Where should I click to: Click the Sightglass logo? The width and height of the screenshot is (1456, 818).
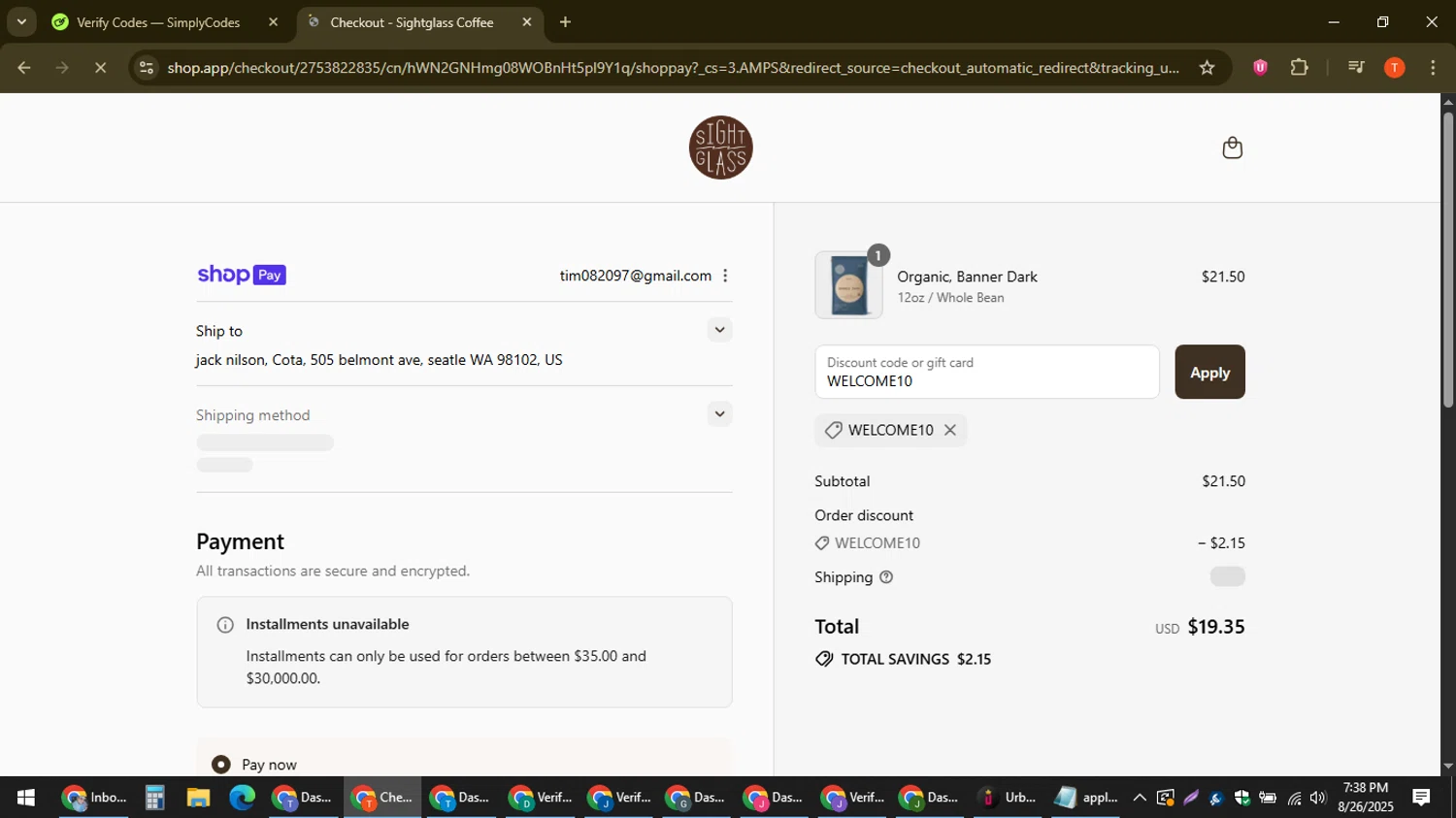tap(721, 147)
